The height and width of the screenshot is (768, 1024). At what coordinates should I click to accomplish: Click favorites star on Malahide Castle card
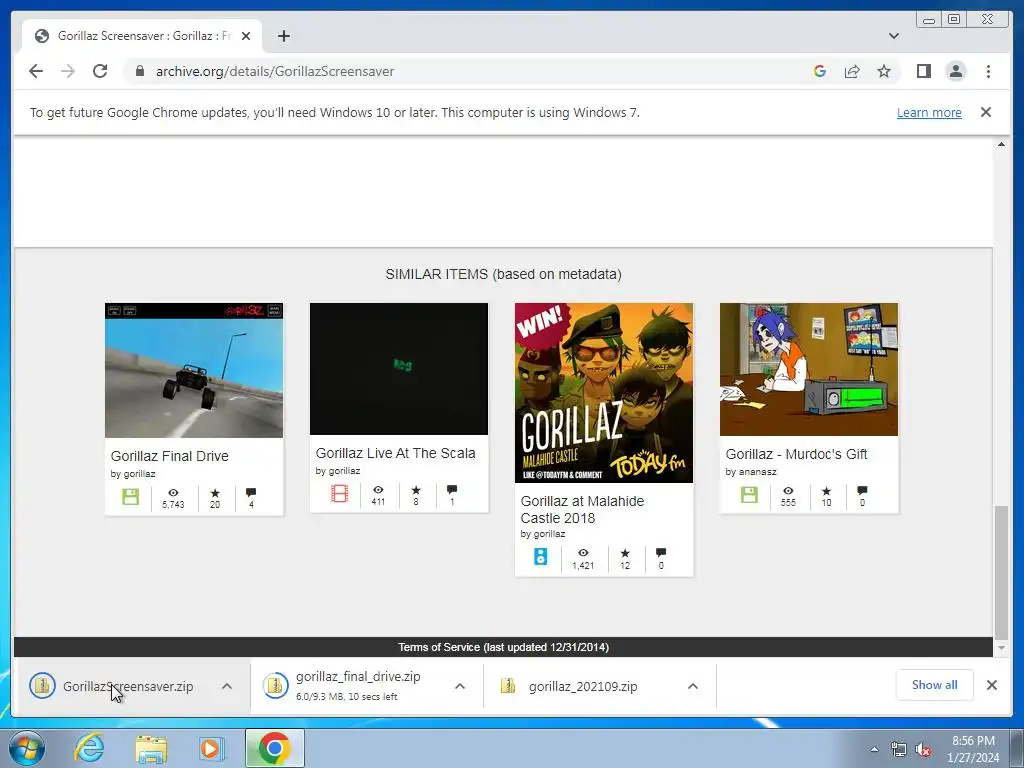click(x=625, y=553)
